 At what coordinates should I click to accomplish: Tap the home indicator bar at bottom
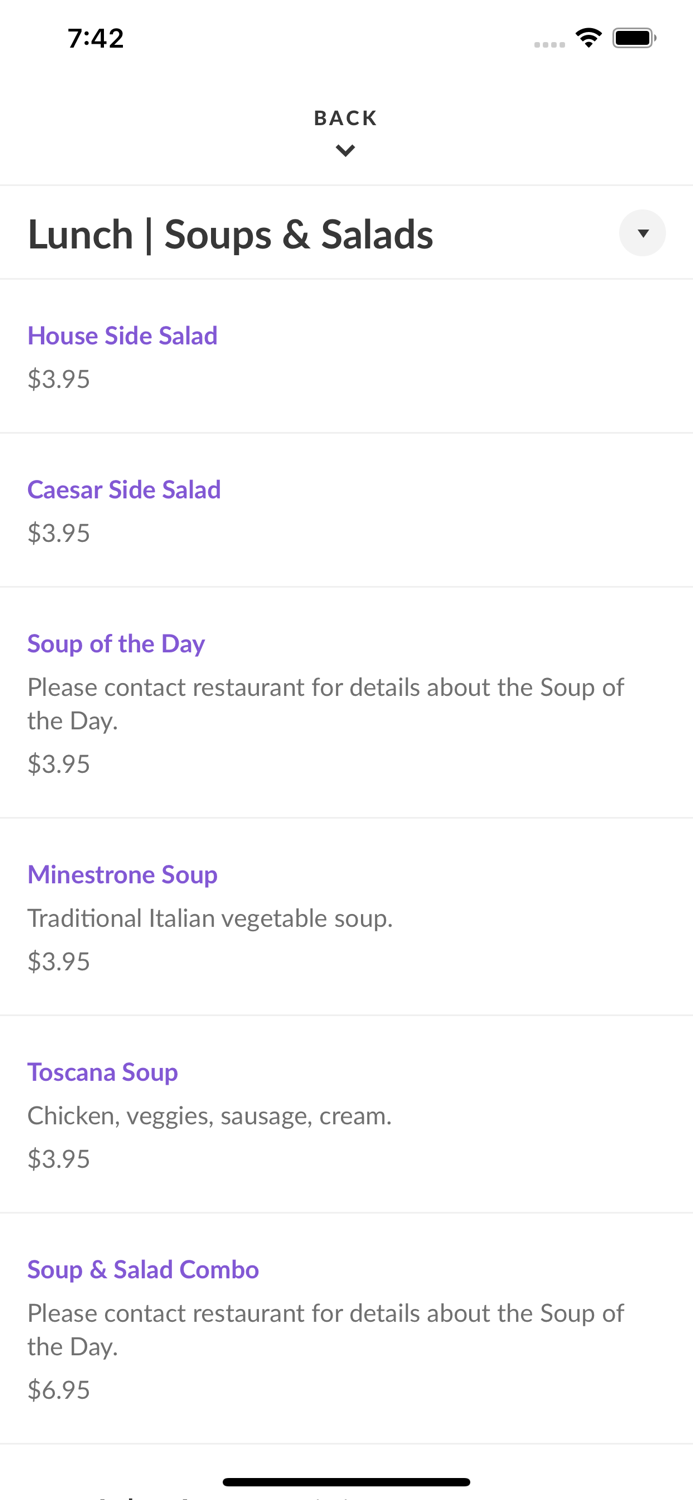point(346,1481)
